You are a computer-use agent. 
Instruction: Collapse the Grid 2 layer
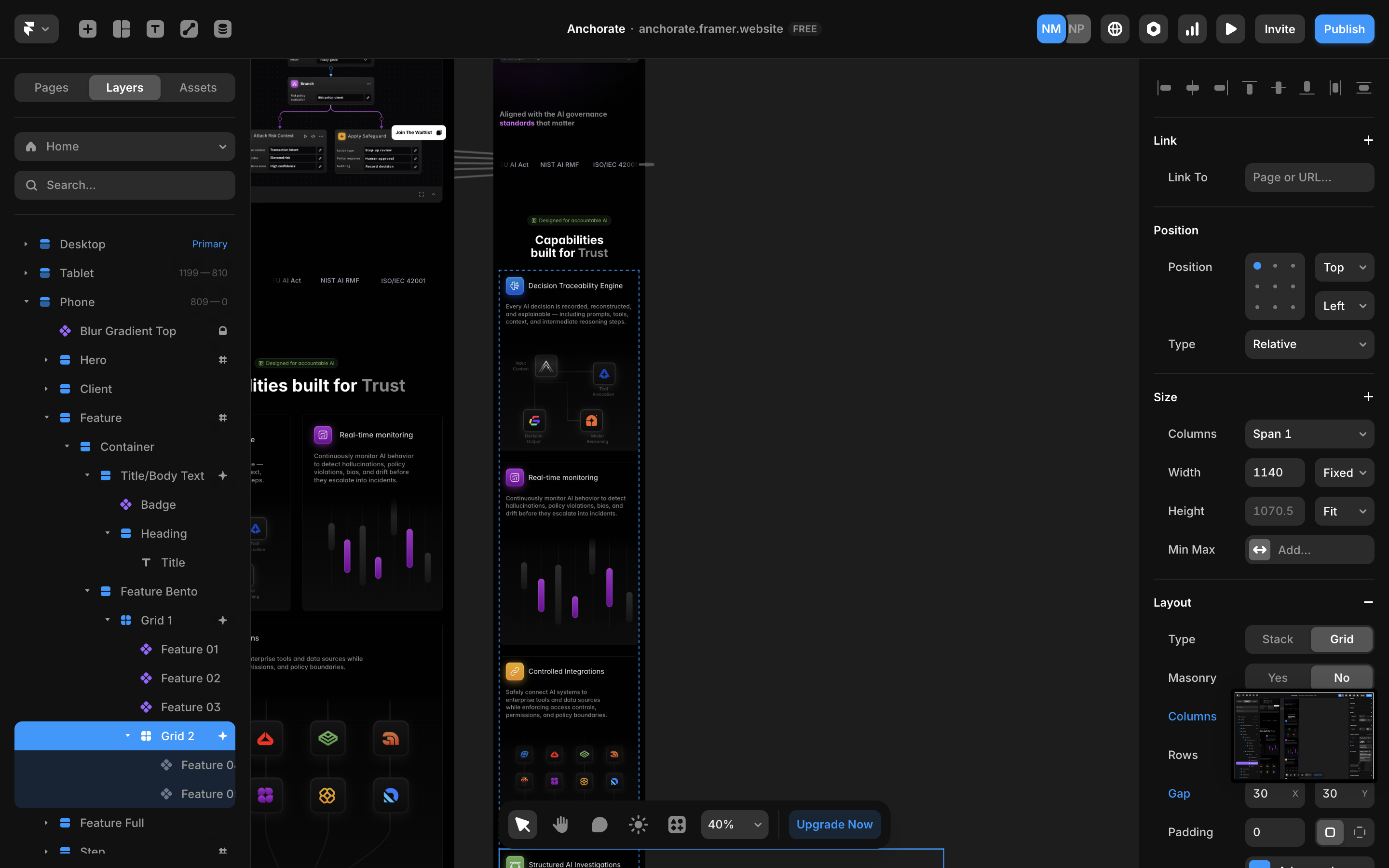(x=127, y=735)
